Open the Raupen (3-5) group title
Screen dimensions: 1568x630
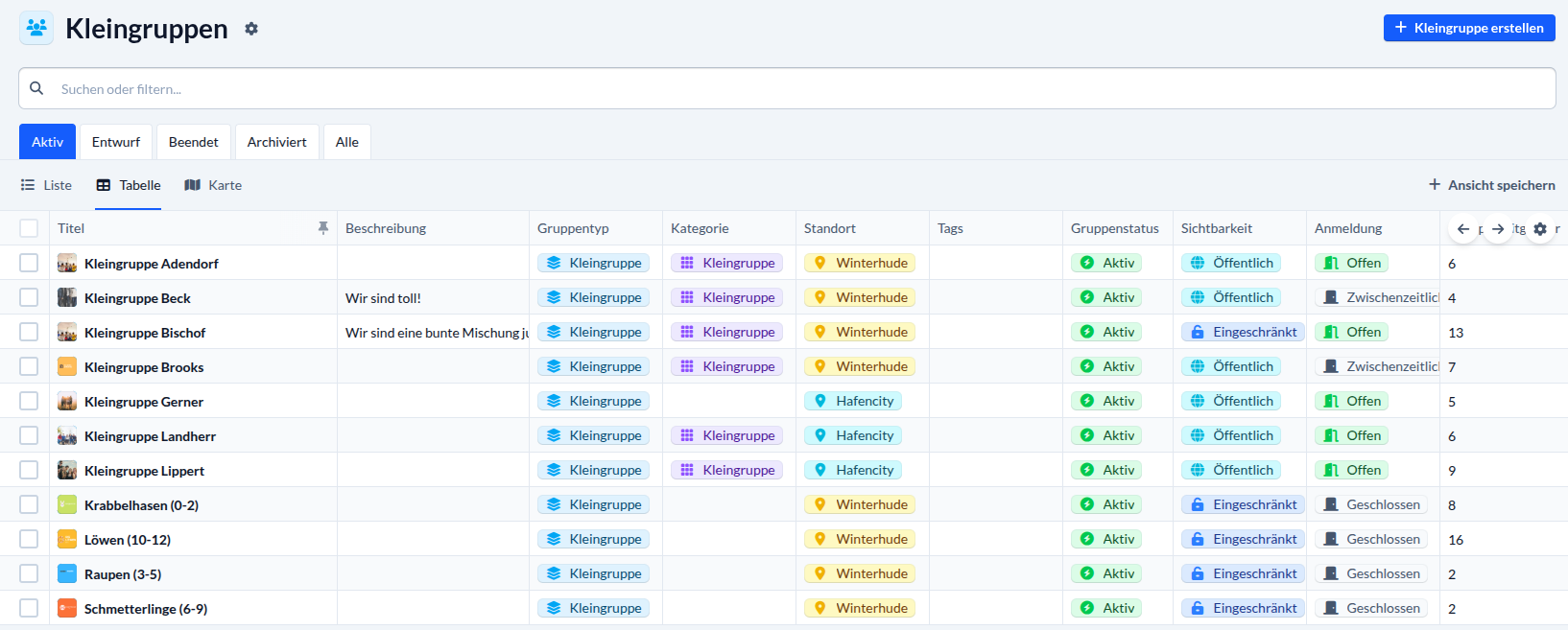pos(123,574)
